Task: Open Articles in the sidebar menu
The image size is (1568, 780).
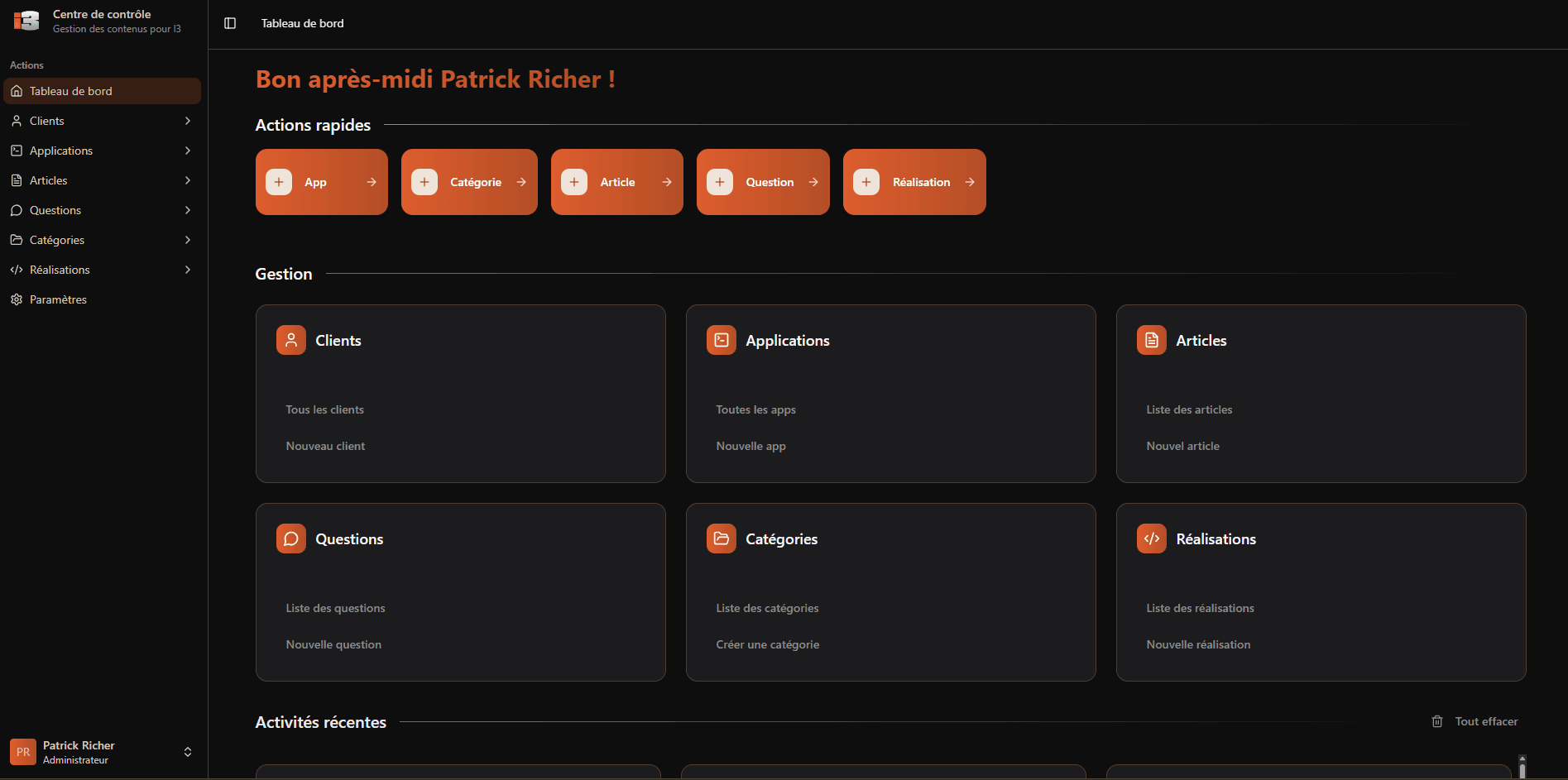Action: (x=103, y=180)
